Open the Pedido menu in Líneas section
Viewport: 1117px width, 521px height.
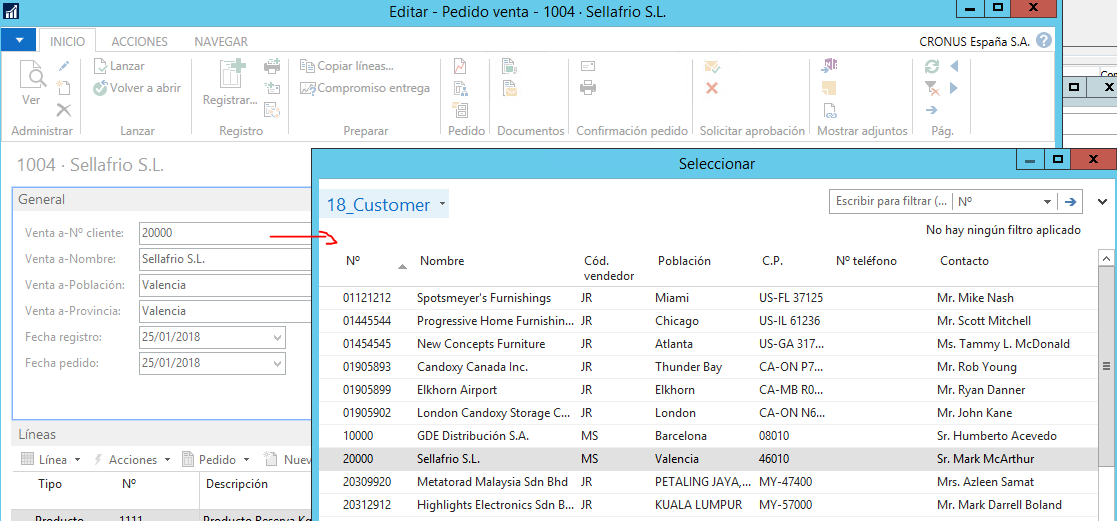(x=216, y=460)
